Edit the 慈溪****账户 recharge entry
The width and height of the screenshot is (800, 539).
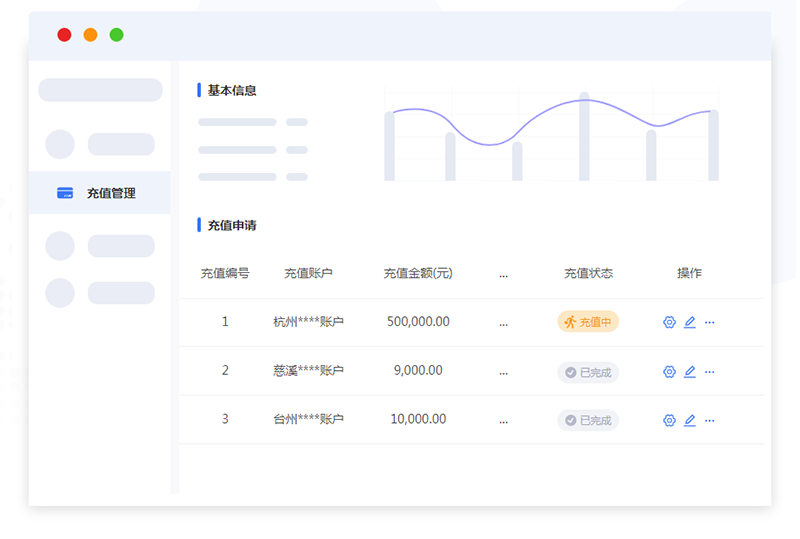(689, 372)
